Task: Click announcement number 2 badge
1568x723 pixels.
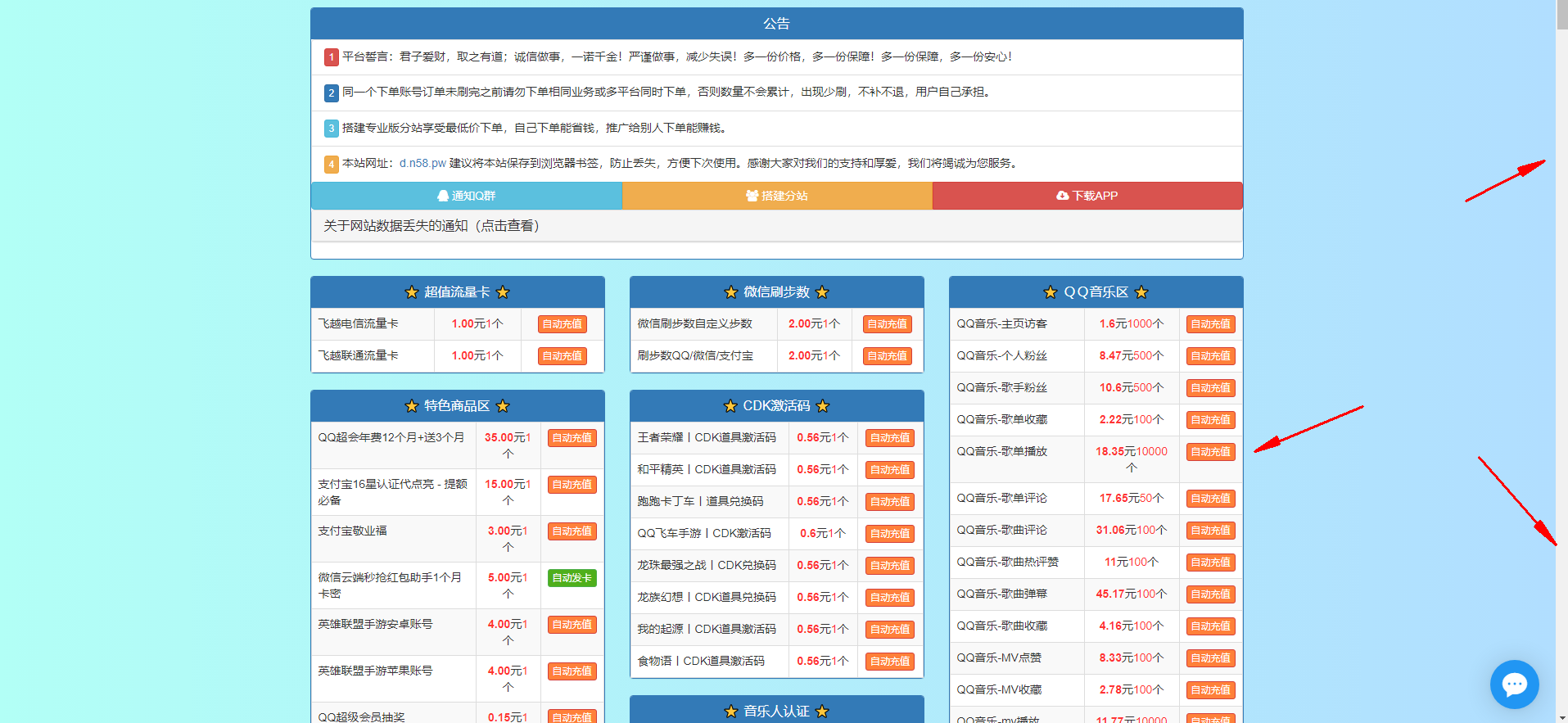Action: point(331,93)
